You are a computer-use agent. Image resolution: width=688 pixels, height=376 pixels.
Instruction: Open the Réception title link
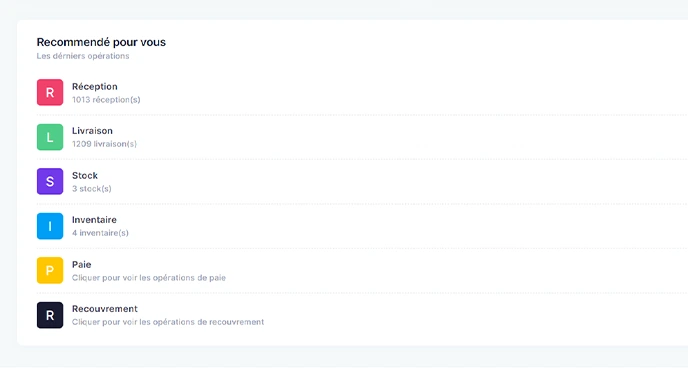click(x=95, y=86)
